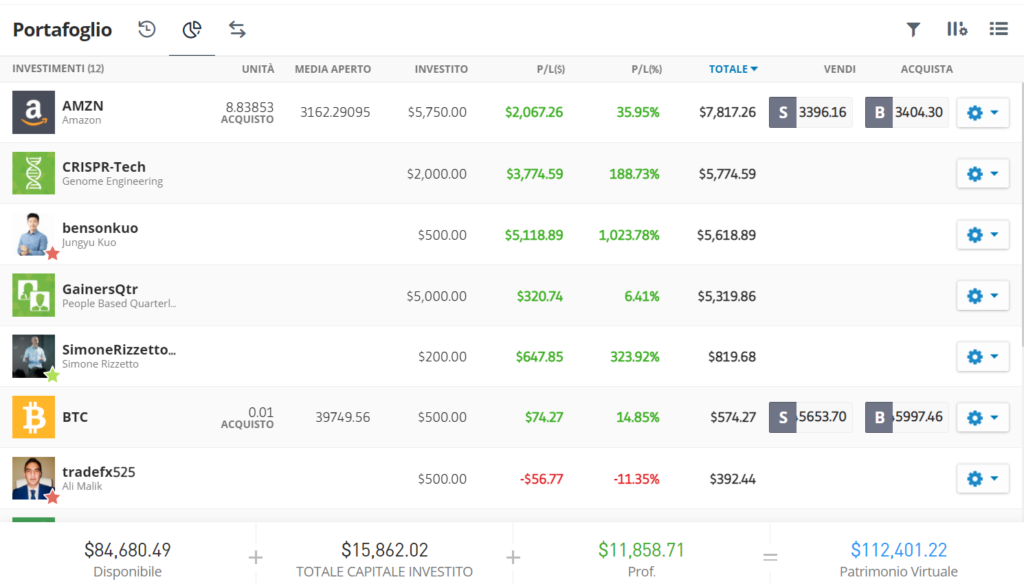The image size is (1024, 584).
Task: Click the INVESTIMENTI (12) header
Action: [x=58, y=69]
